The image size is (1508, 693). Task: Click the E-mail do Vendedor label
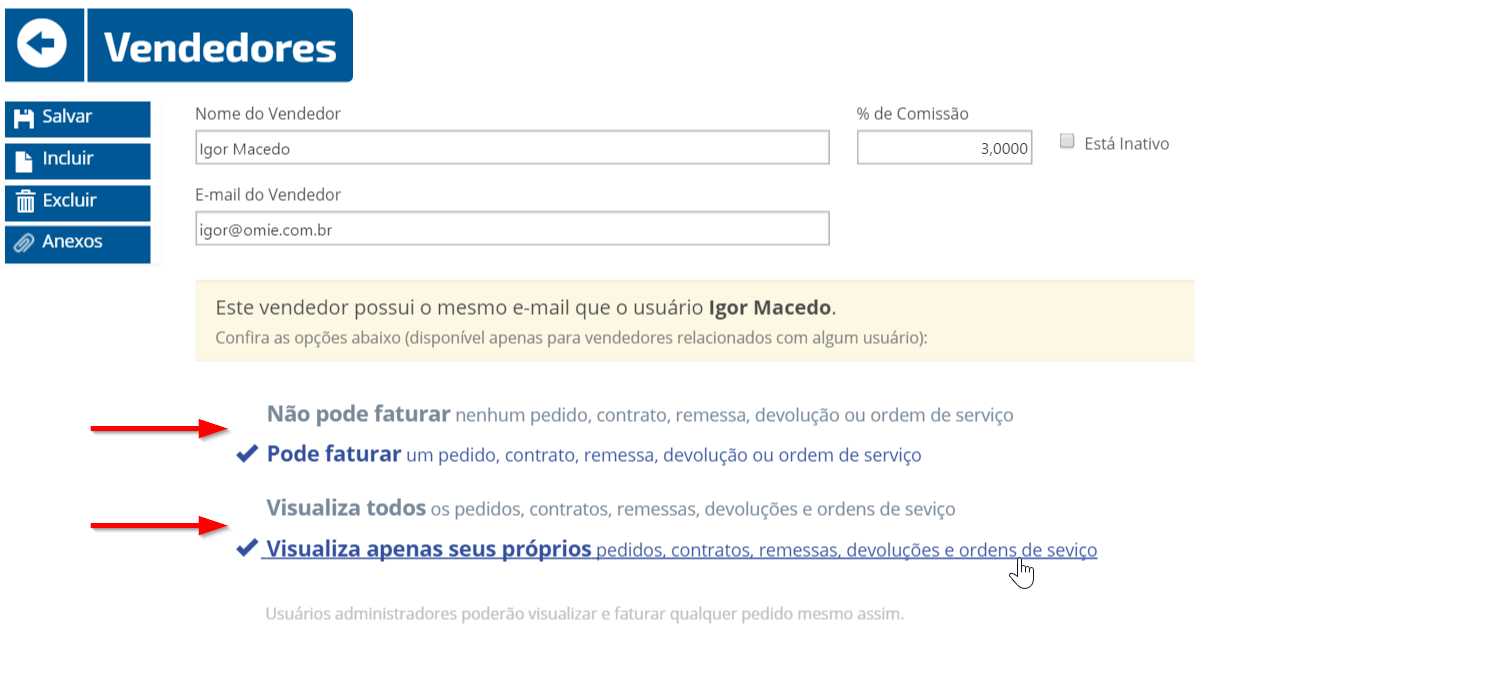[x=268, y=195]
